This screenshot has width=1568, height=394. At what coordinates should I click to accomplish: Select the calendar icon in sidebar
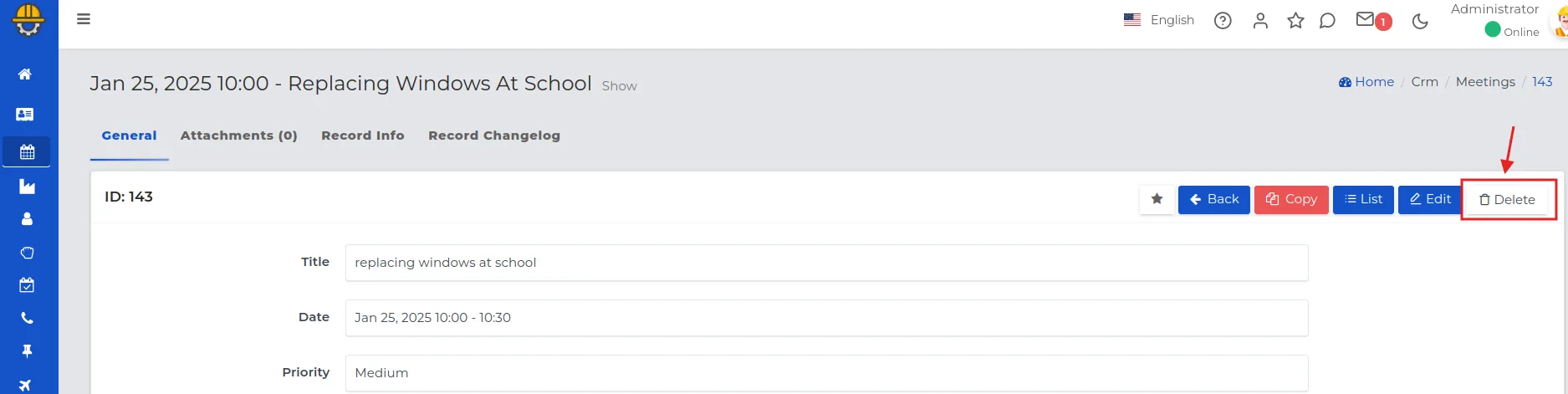(x=27, y=152)
